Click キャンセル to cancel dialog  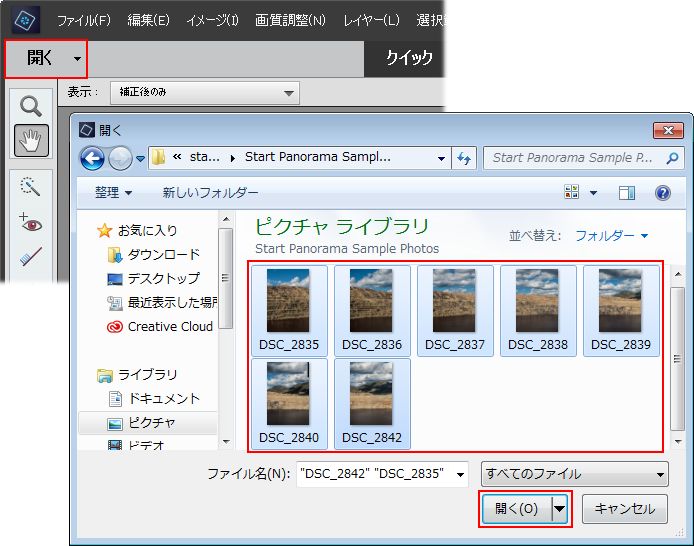(x=625, y=509)
